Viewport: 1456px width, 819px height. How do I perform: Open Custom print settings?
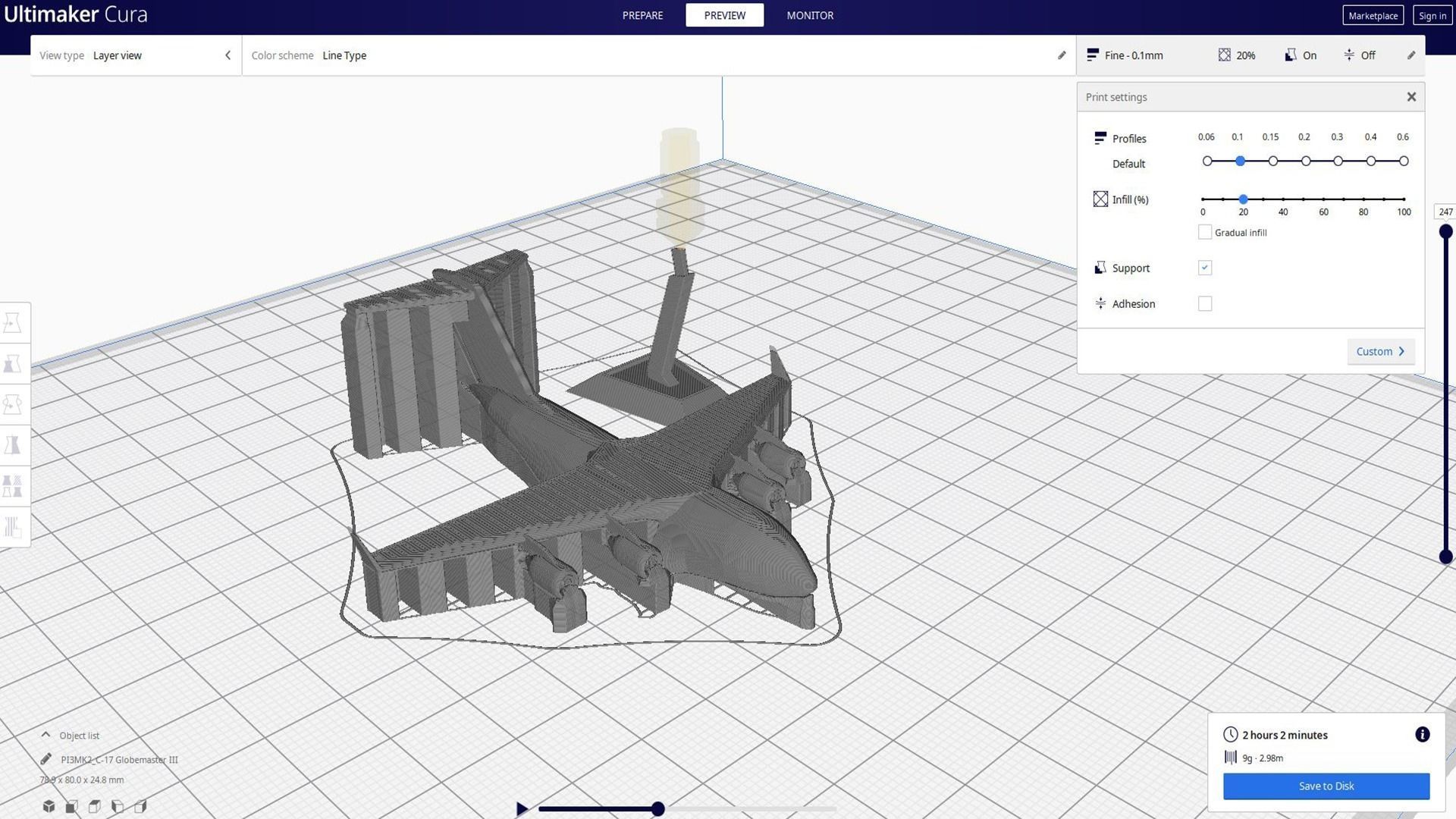(x=1381, y=351)
